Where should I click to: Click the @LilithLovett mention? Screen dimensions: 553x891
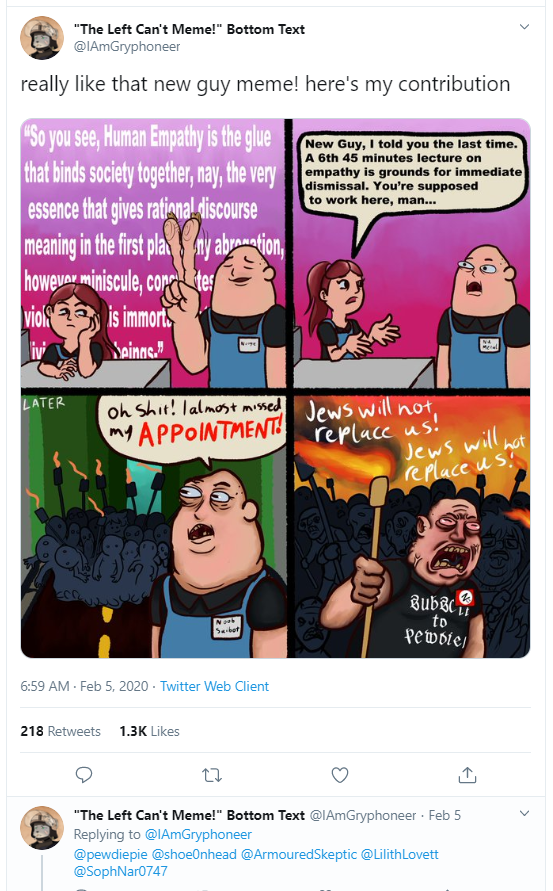[400, 854]
